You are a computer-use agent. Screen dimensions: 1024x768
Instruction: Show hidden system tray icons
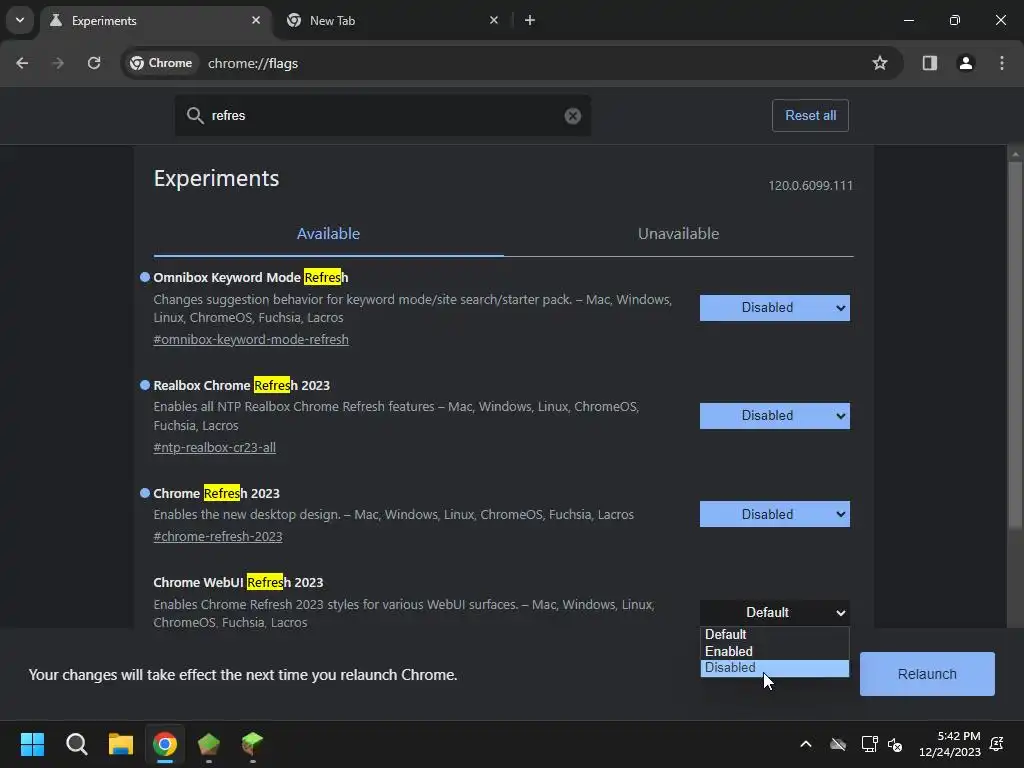click(x=806, y=744)
